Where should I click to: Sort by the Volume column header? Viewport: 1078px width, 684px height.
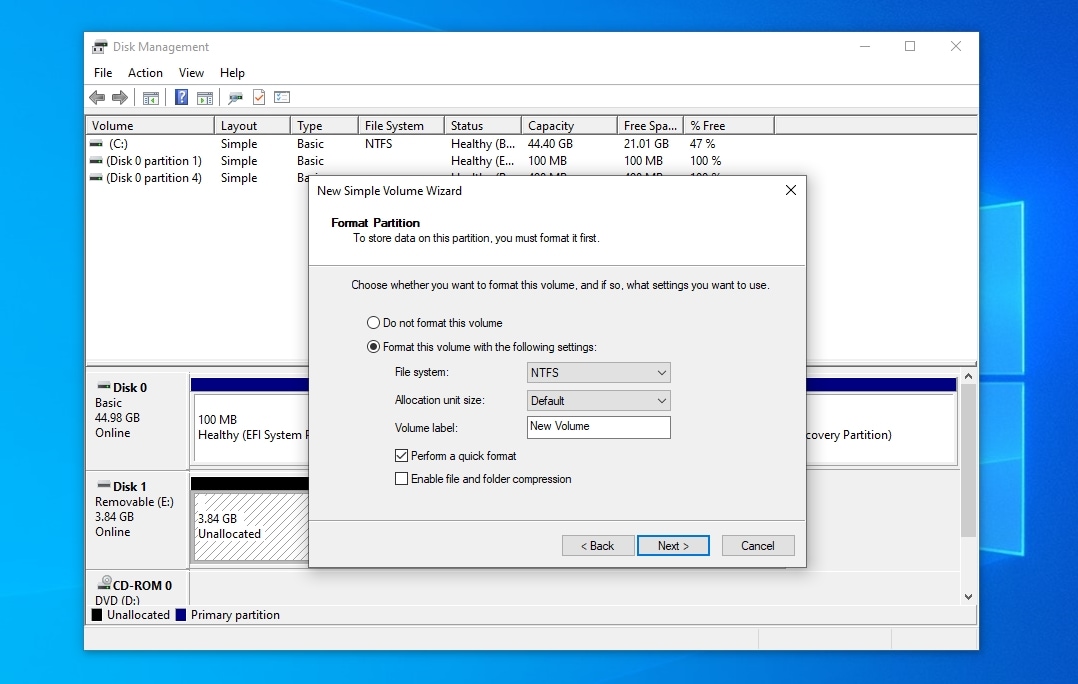tap(150, 126)
